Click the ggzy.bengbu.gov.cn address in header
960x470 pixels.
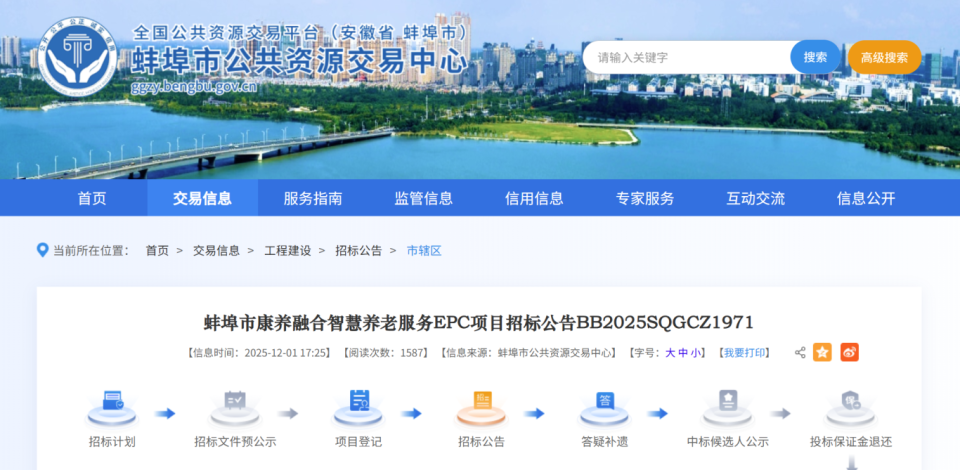(x=193, y=86)
